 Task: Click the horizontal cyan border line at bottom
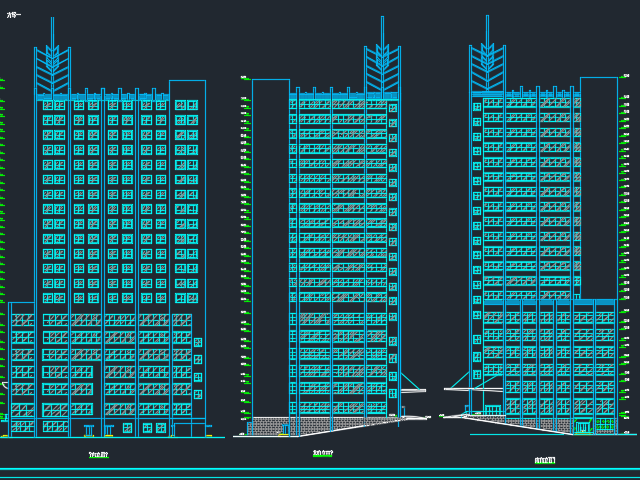coord(320,468)
